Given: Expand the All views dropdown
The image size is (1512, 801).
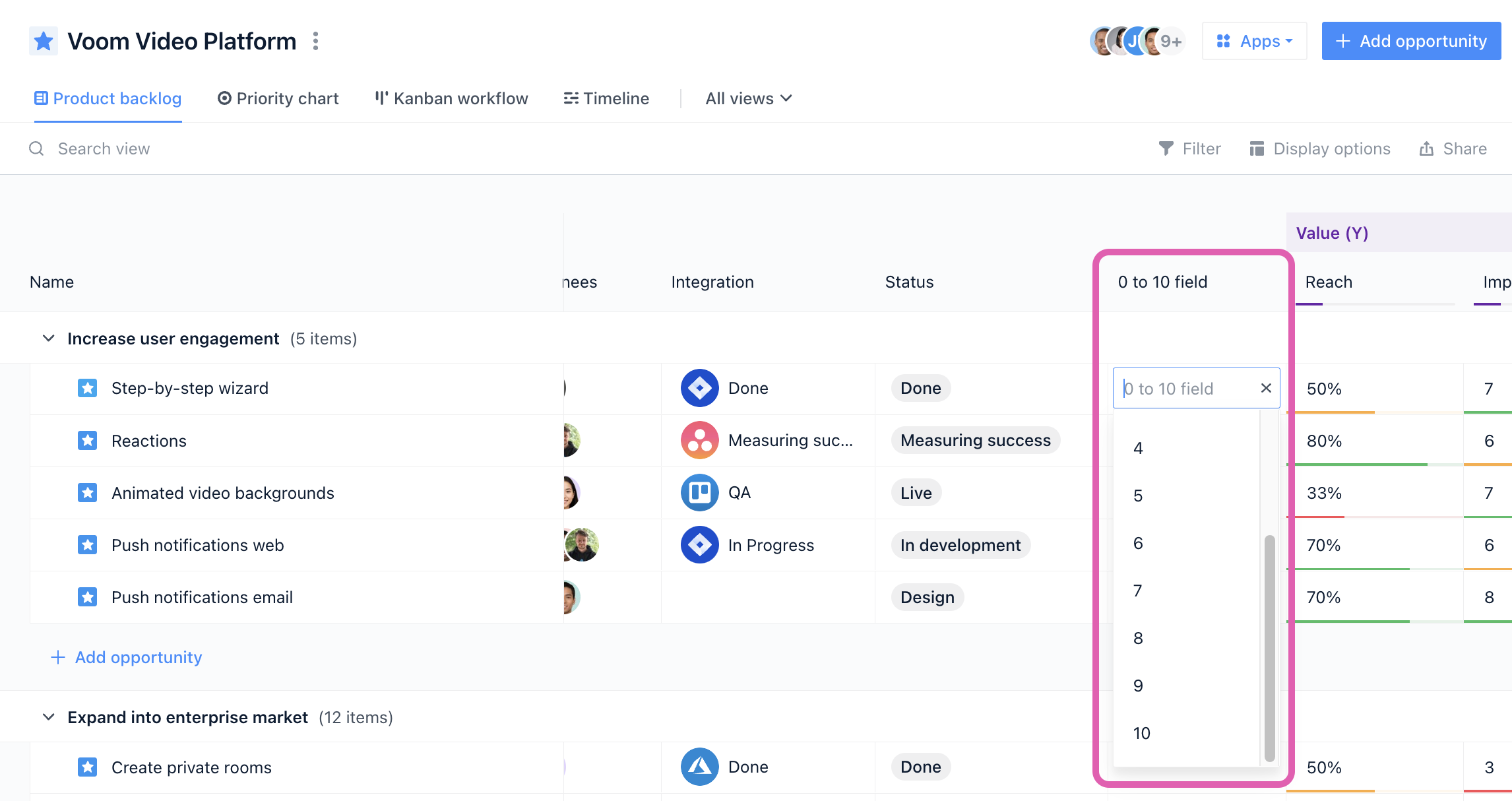Looking at the screenshot, I should coord(749,98).
